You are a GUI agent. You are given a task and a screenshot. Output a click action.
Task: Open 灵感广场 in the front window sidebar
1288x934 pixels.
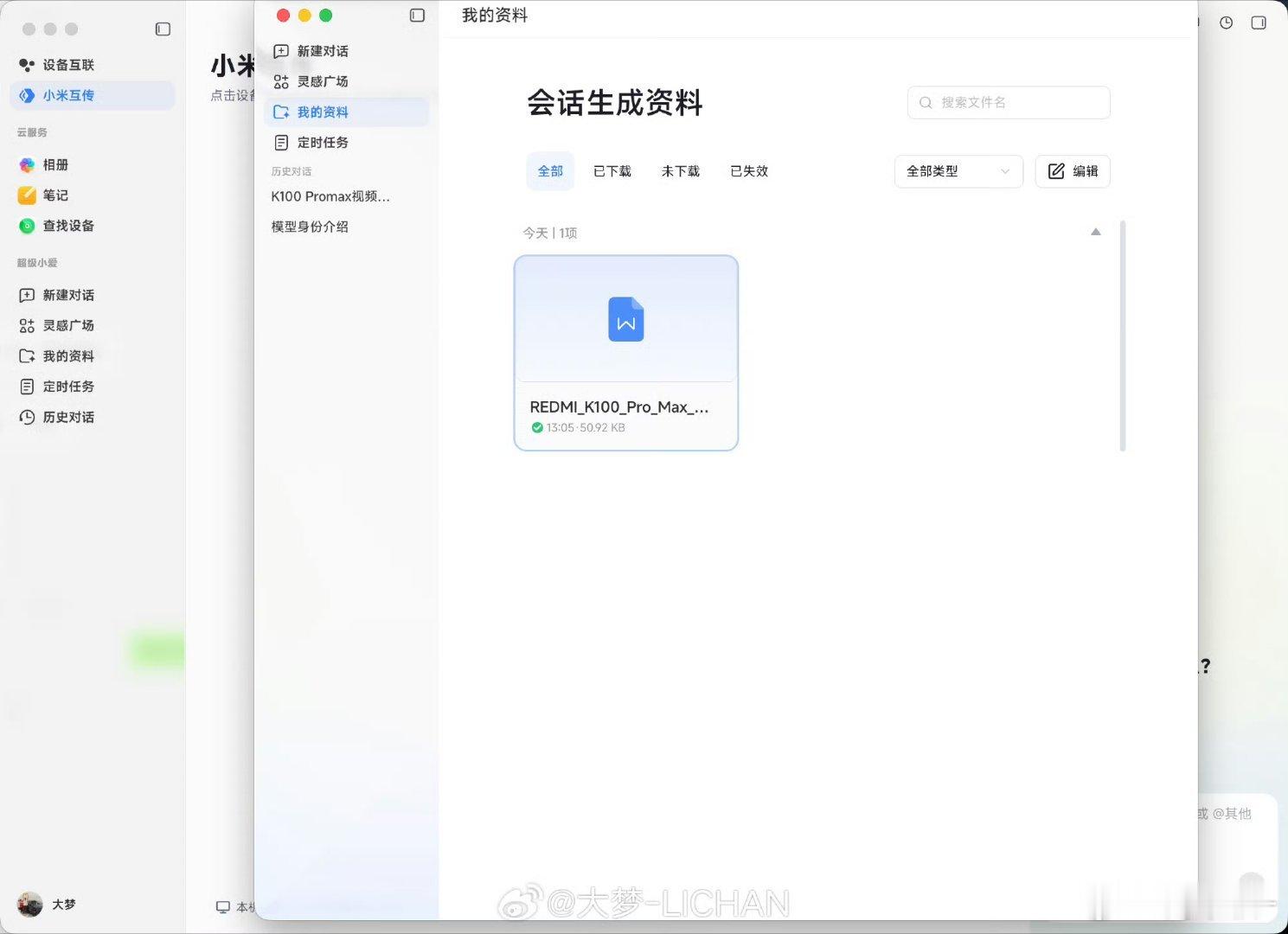pyautogui.click(x=346, y=81)
